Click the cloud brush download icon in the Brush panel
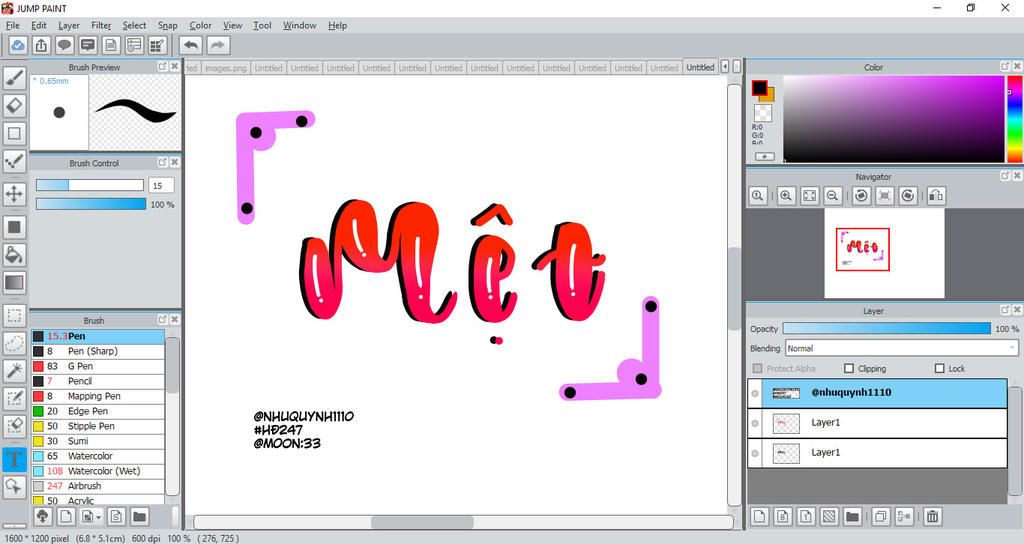Image resolution: width=1024 pixels, height=544 pixels. tap(42, 517)
